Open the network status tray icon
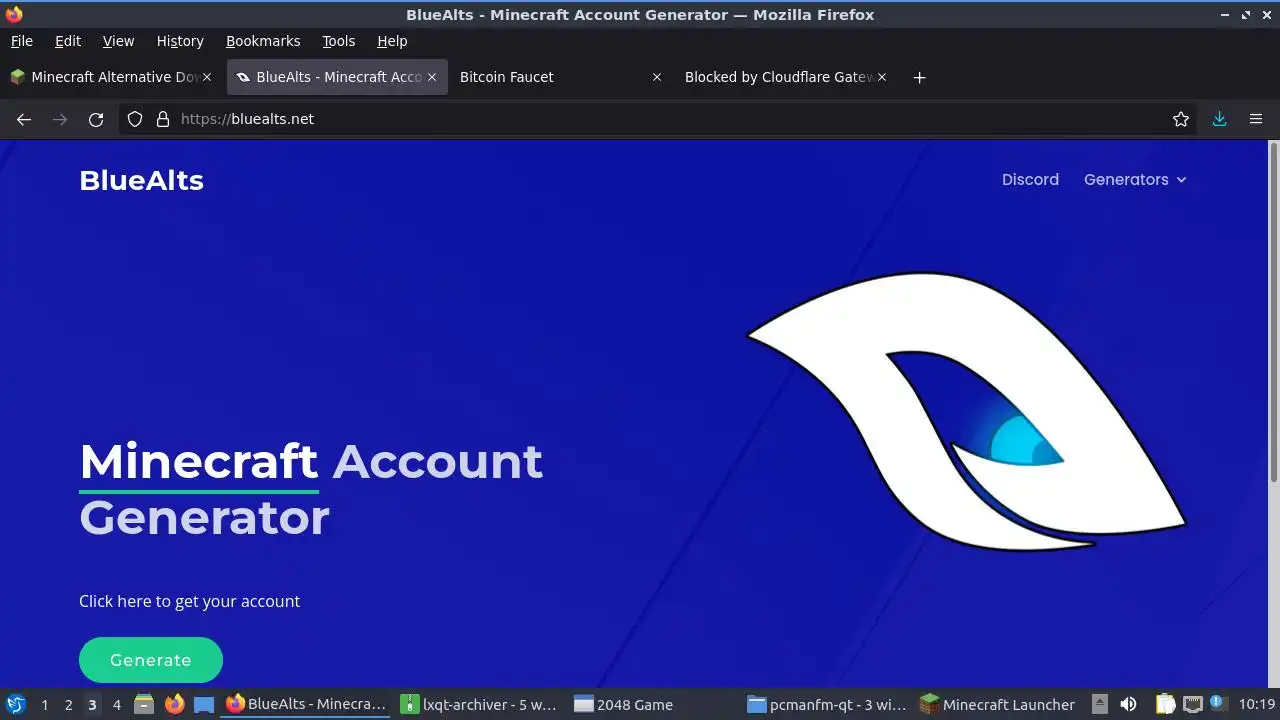This screenshot has height=720, width=1280. point(1192,705)
